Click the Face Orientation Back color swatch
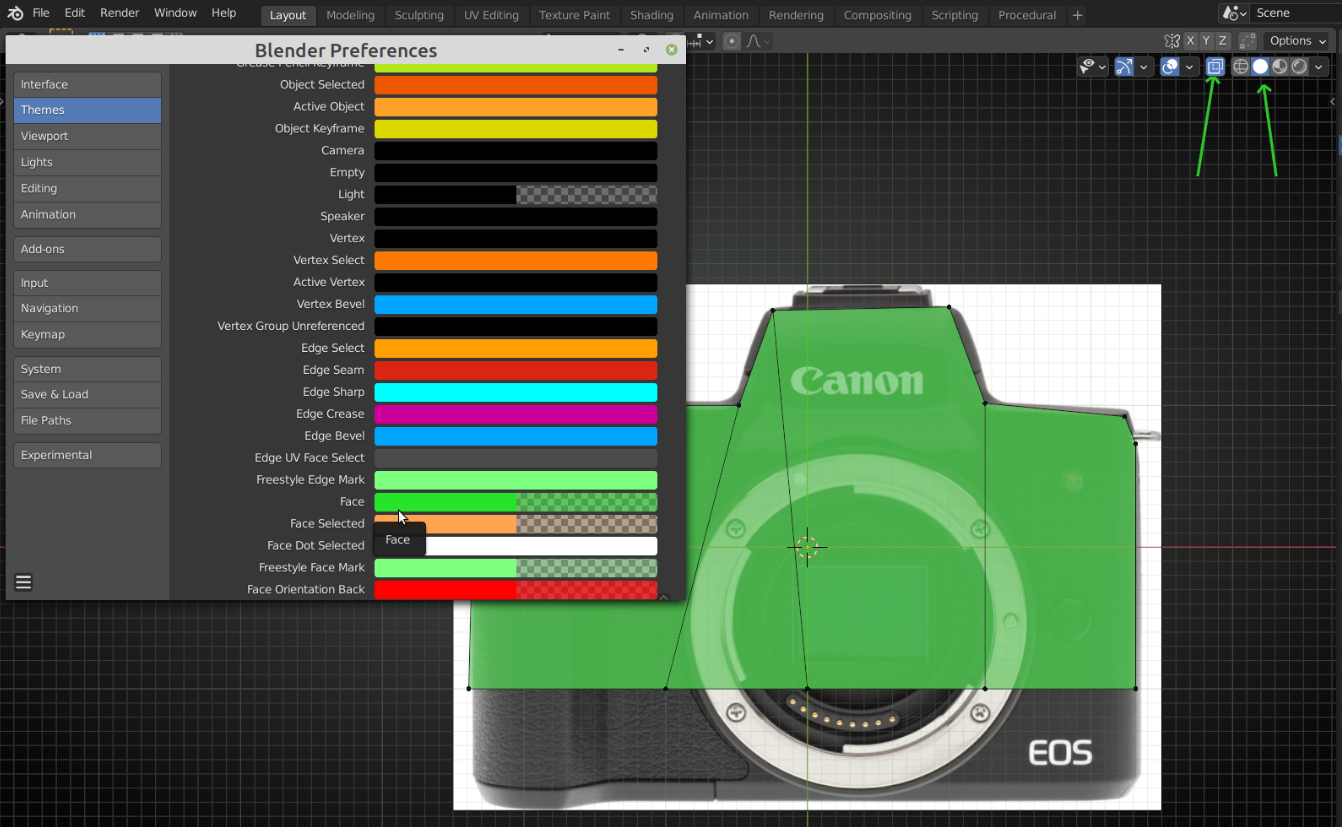Viewport: 1342px width, 827px height. (x=516, y=590)
